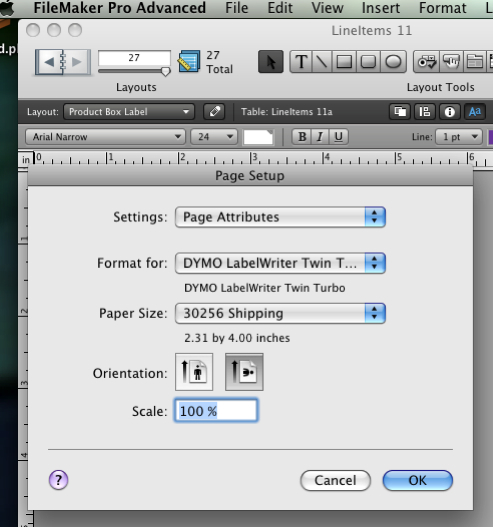
Task: Open the Paper Size 30256 Shipping dropdown
Action: click(280, 313)
